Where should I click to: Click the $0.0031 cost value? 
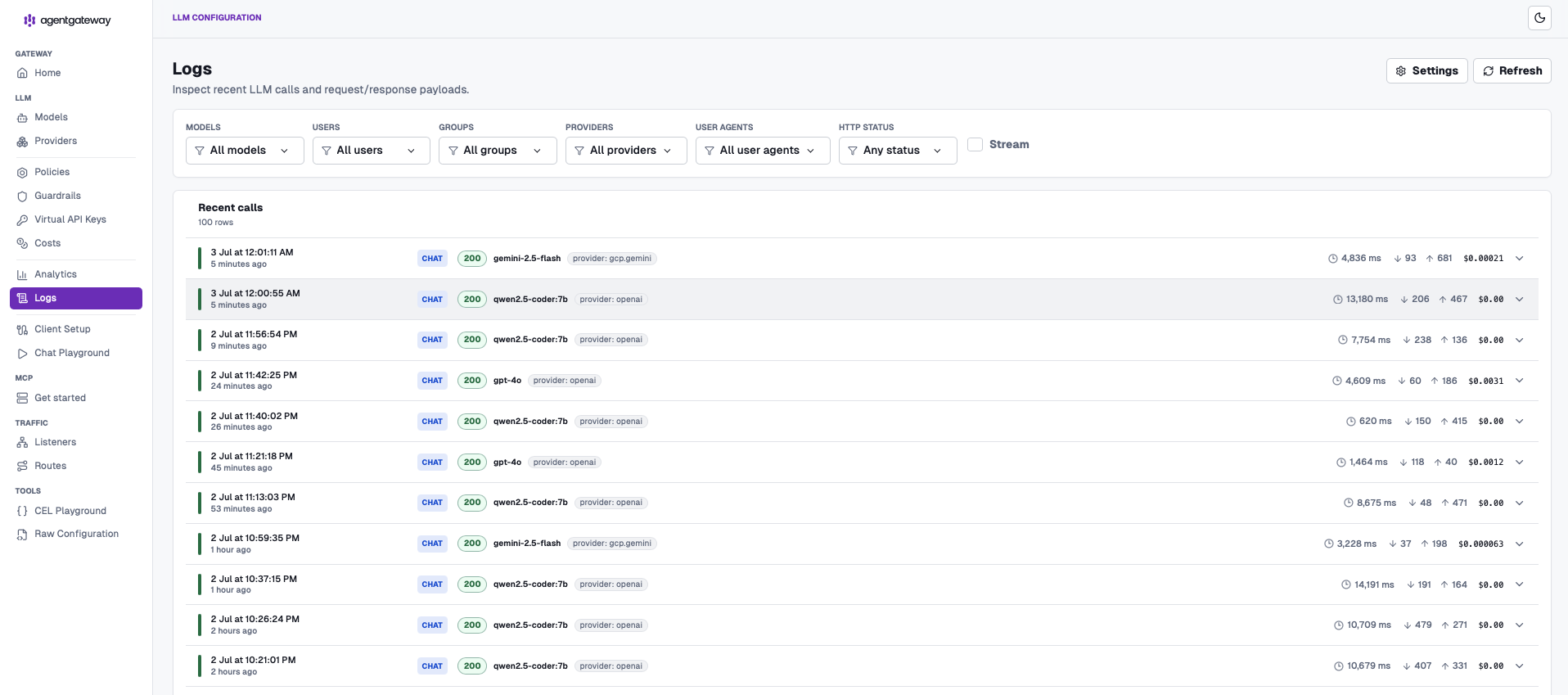[1485, 381]
